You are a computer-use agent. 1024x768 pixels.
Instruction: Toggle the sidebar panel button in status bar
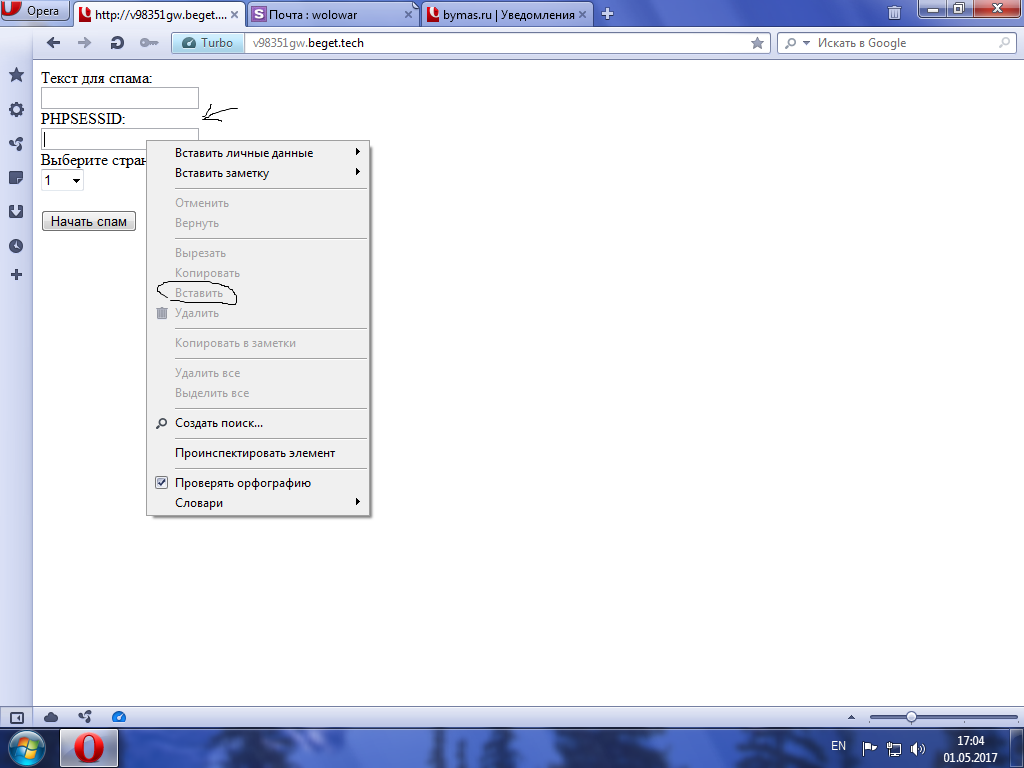16,716
